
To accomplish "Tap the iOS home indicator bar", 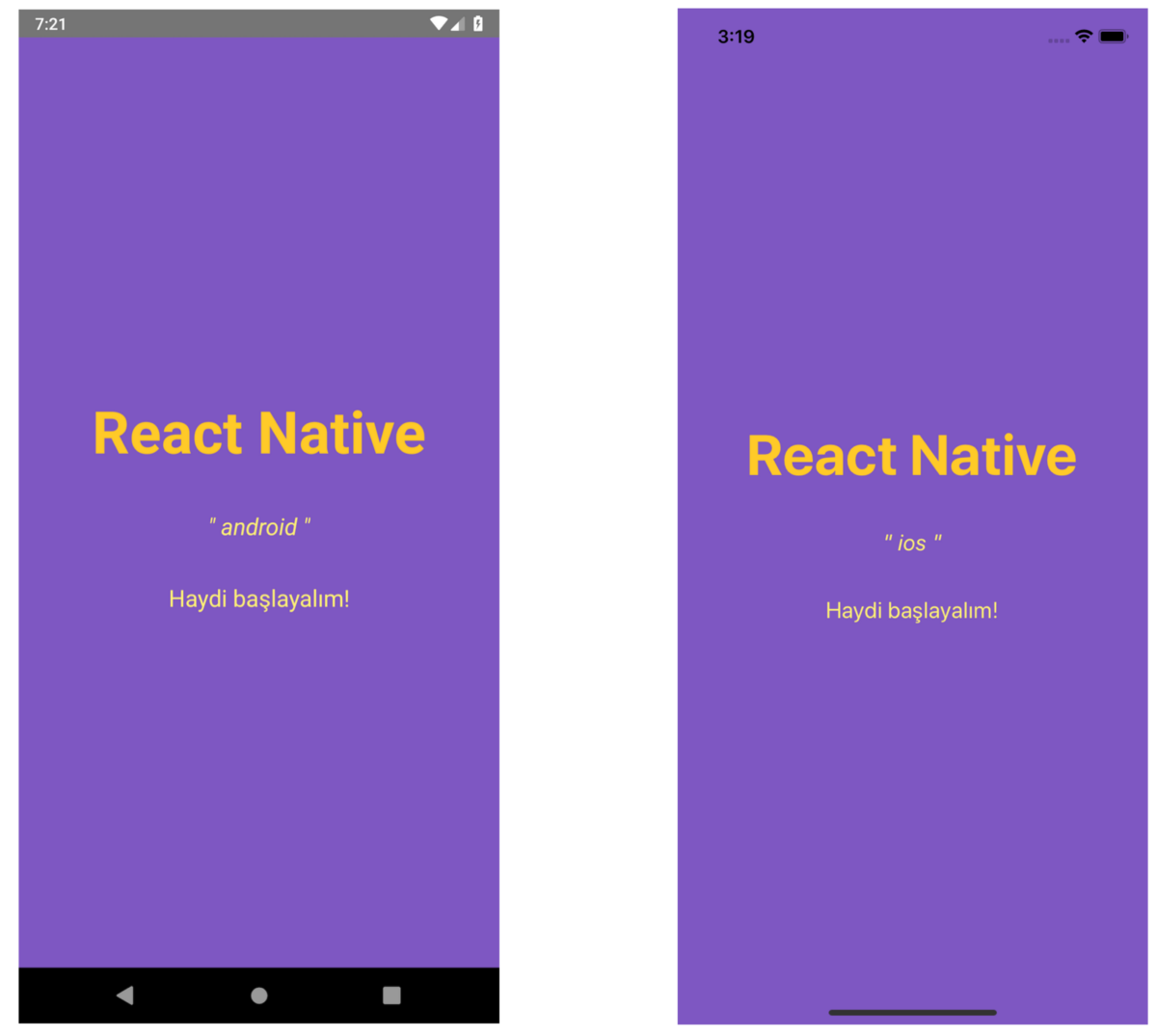I will point(912,1012).
